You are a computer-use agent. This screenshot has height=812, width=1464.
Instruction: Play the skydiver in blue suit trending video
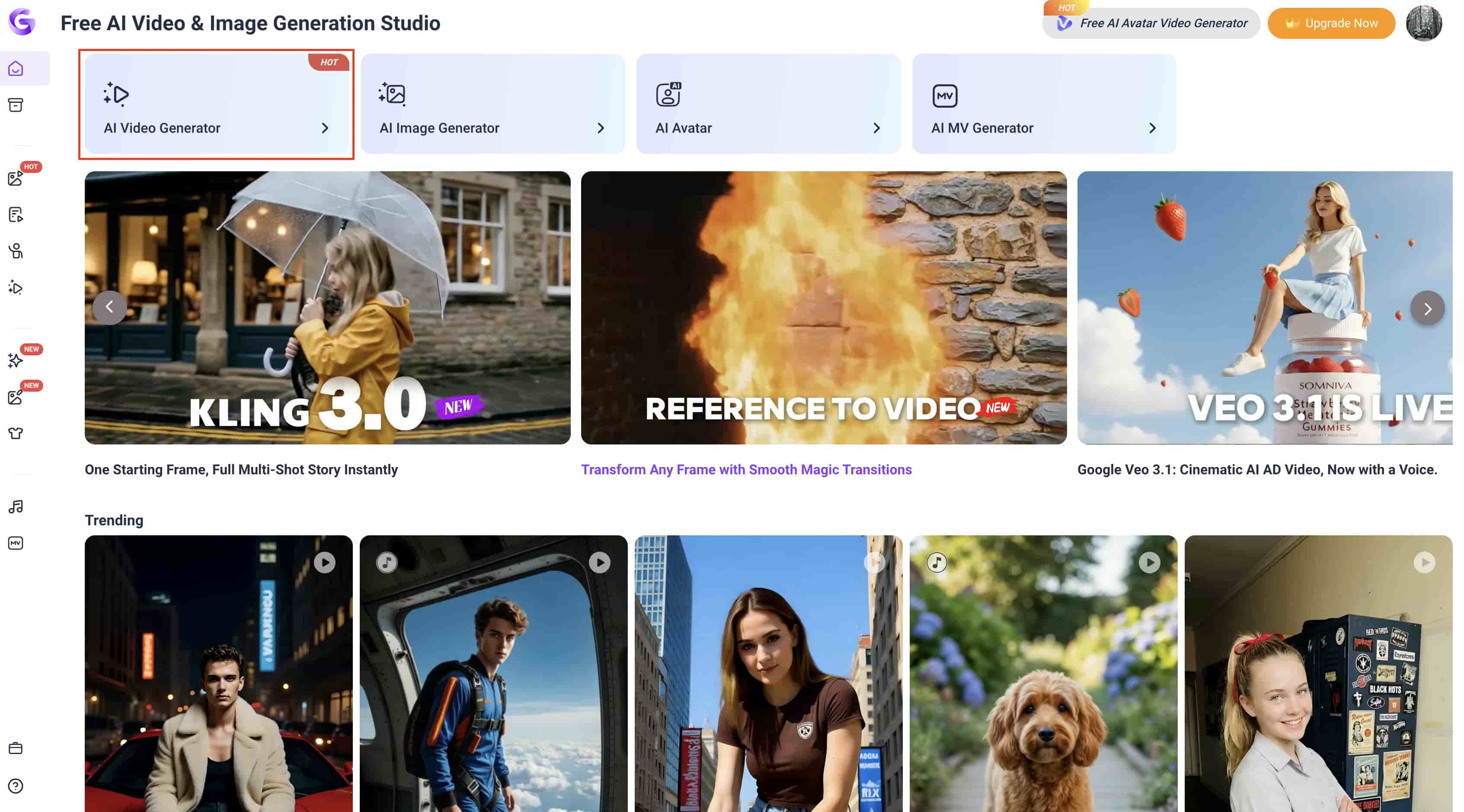coord(600,563)
